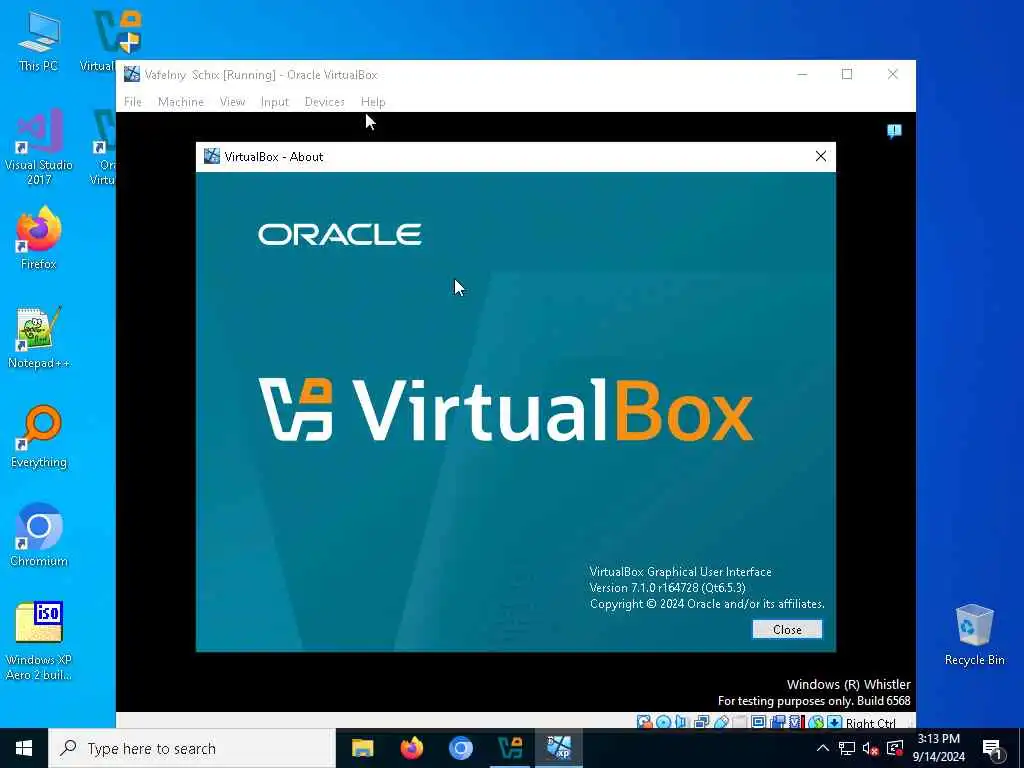Dismiss the About dialog via its title bar X
This screenshot has height=768, width=1024.
point(821,156)
